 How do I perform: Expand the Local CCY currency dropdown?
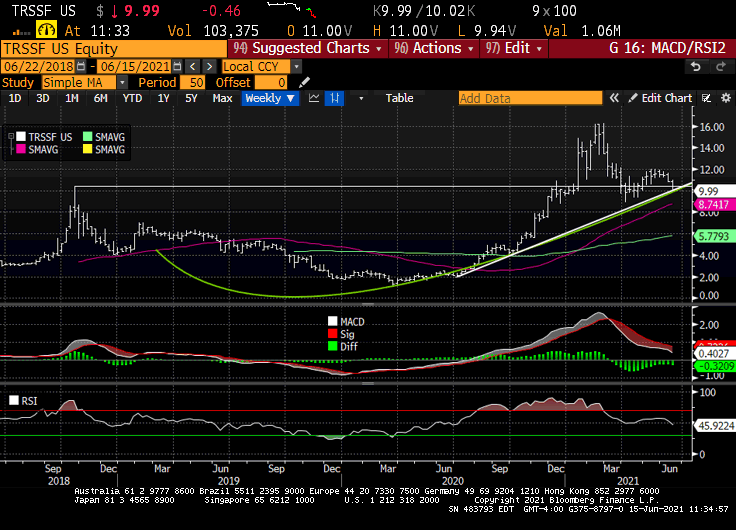296,67
